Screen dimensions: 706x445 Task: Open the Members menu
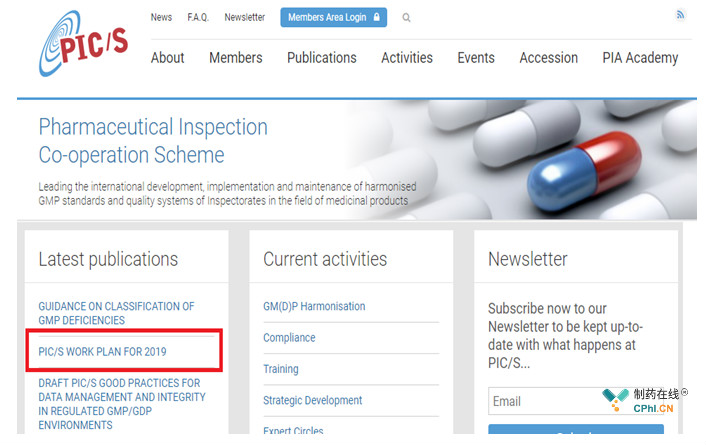[x=235, y=58]
